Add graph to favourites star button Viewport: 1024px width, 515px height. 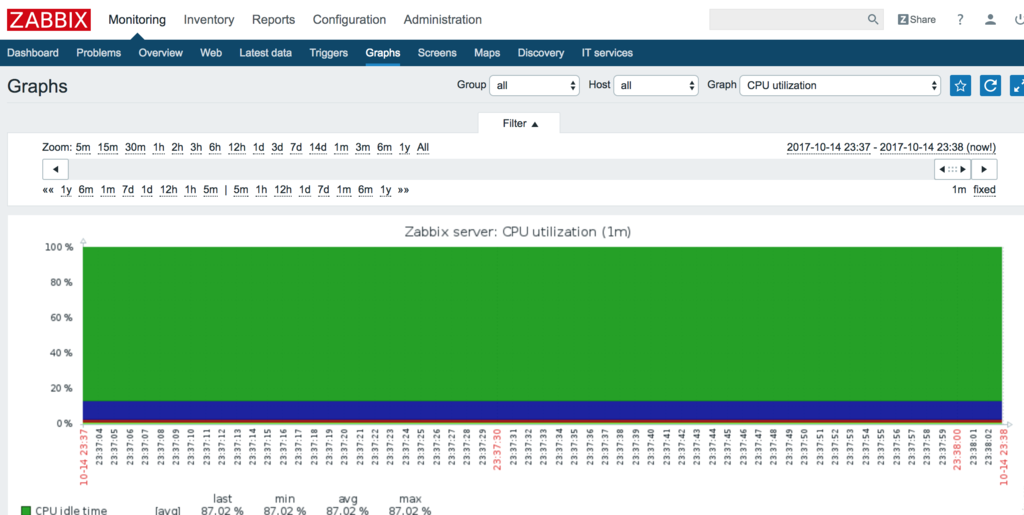(960, 86)
